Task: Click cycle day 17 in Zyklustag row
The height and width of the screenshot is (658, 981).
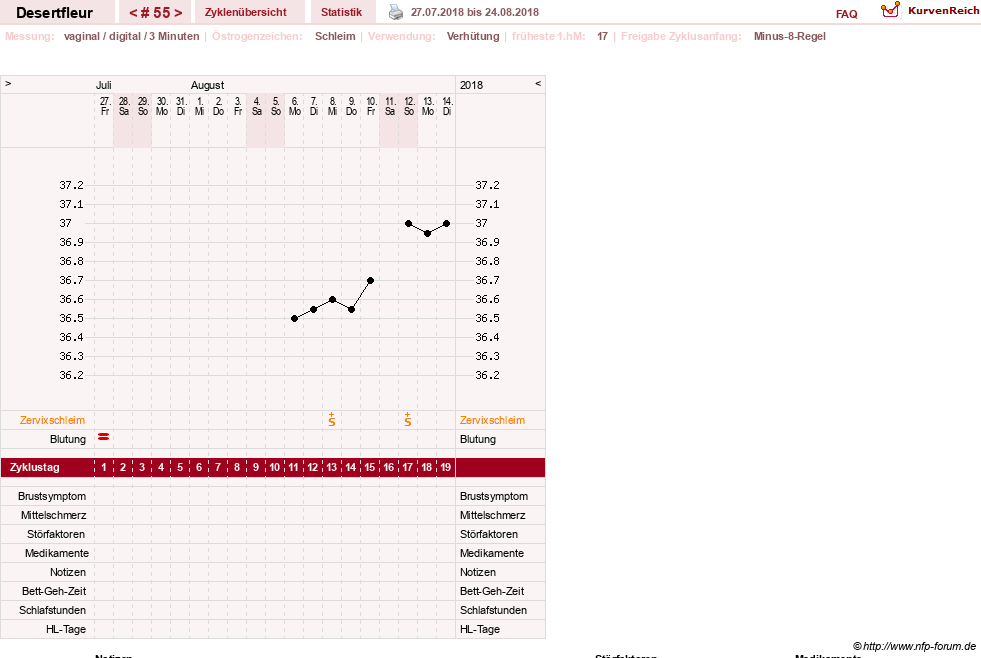Action: [407, 467]
